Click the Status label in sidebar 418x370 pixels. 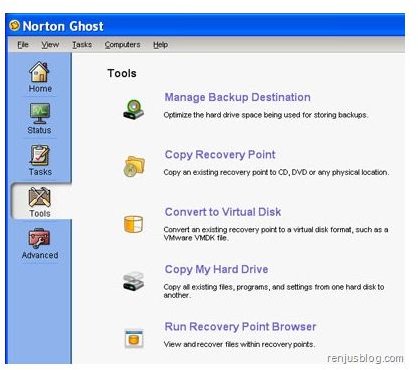(39, 130)
